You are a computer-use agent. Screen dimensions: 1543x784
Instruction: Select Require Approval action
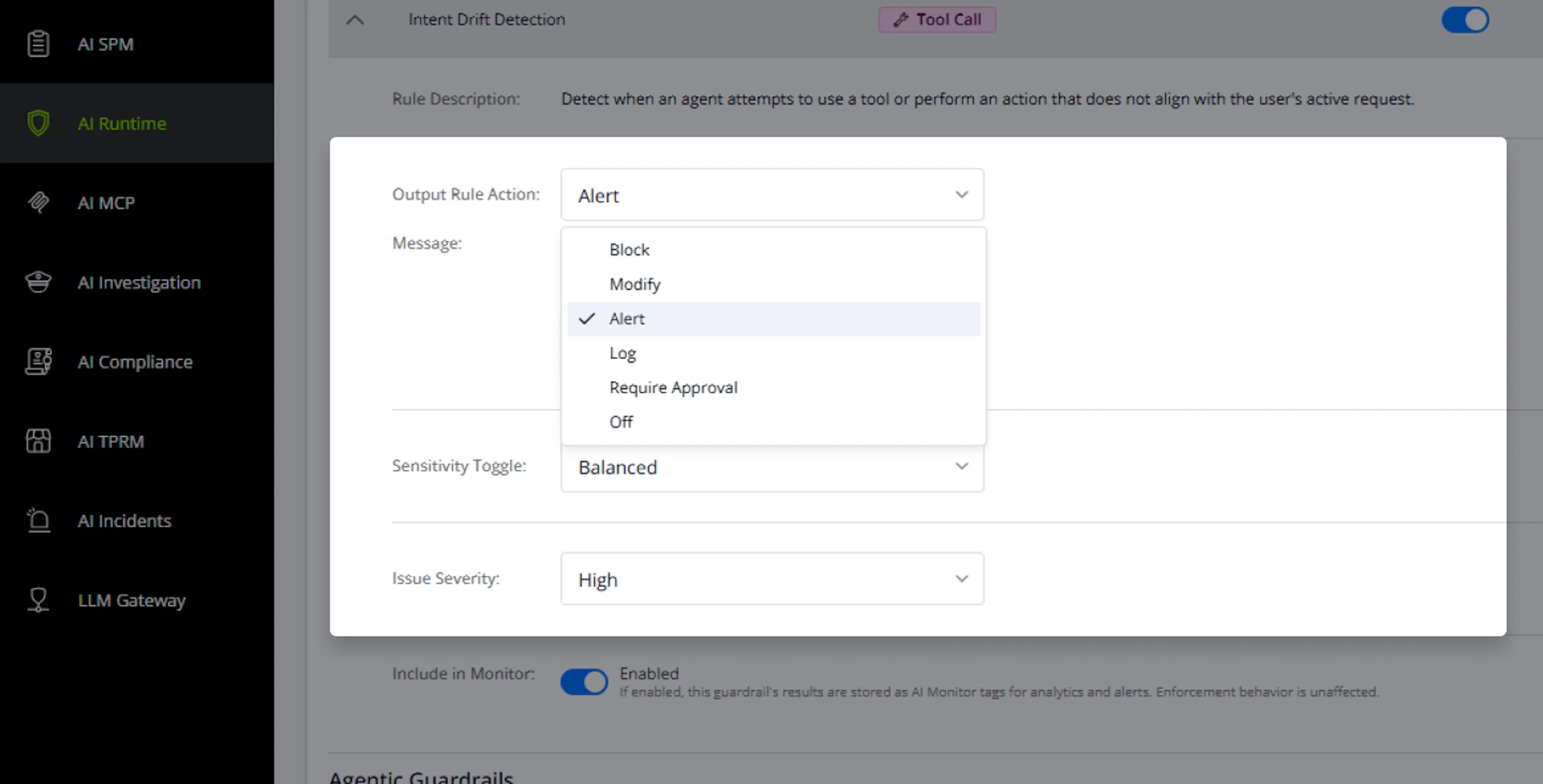click(x=773, y=388)
